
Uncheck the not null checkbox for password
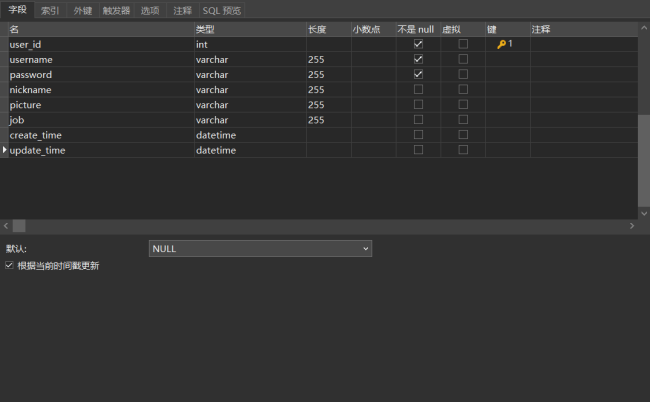[418, 74]
